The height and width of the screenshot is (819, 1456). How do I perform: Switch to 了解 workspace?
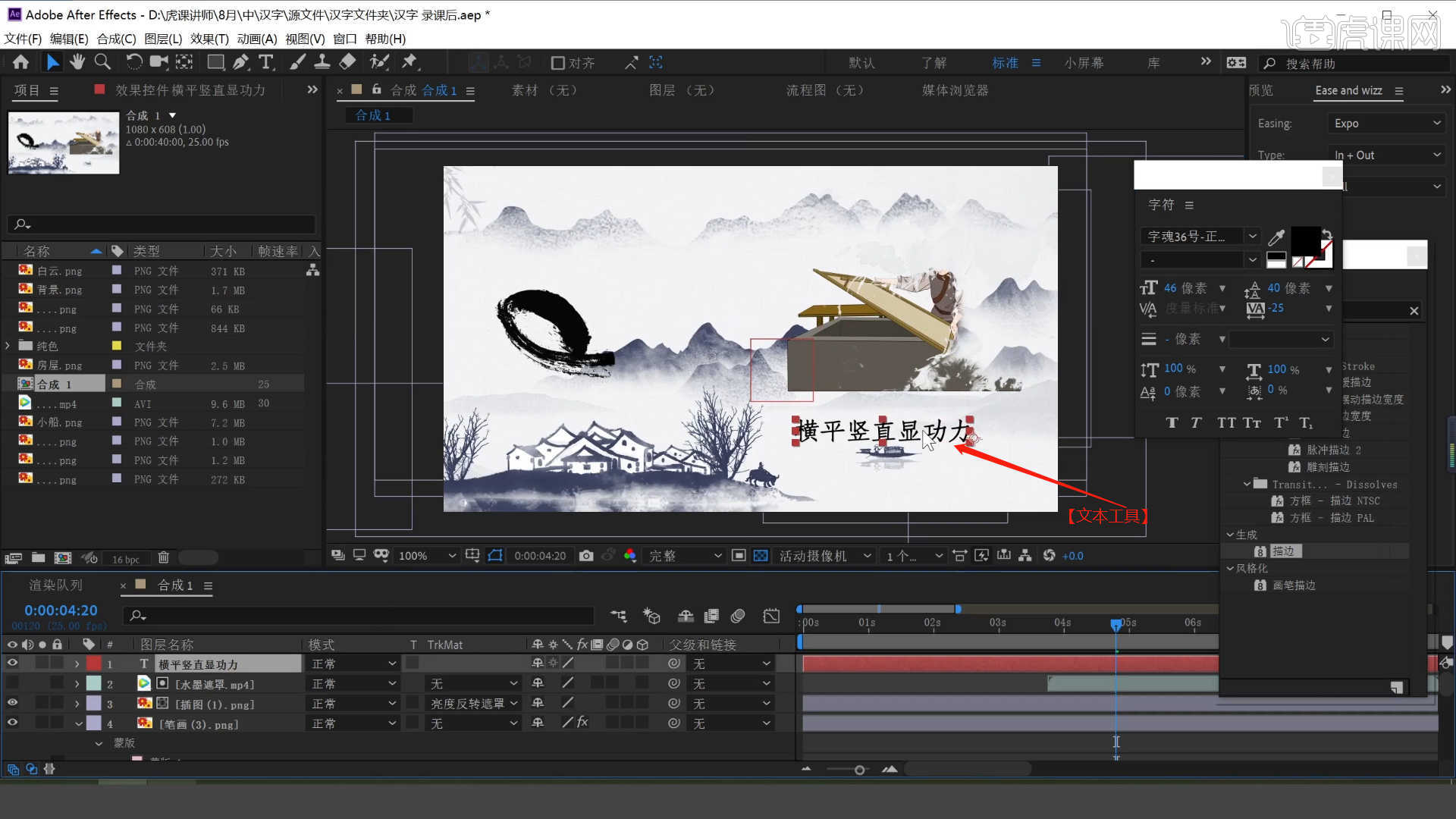click(x=934, y=63)
